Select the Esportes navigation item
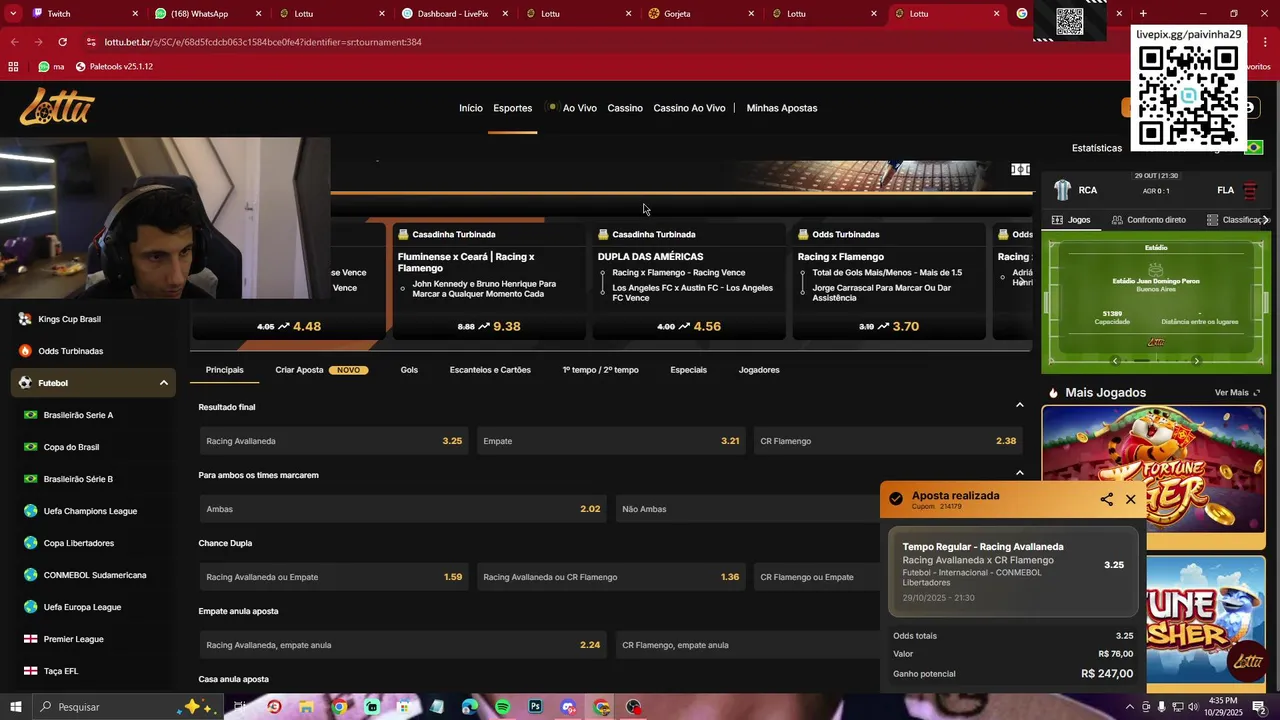 click(513, 108)
